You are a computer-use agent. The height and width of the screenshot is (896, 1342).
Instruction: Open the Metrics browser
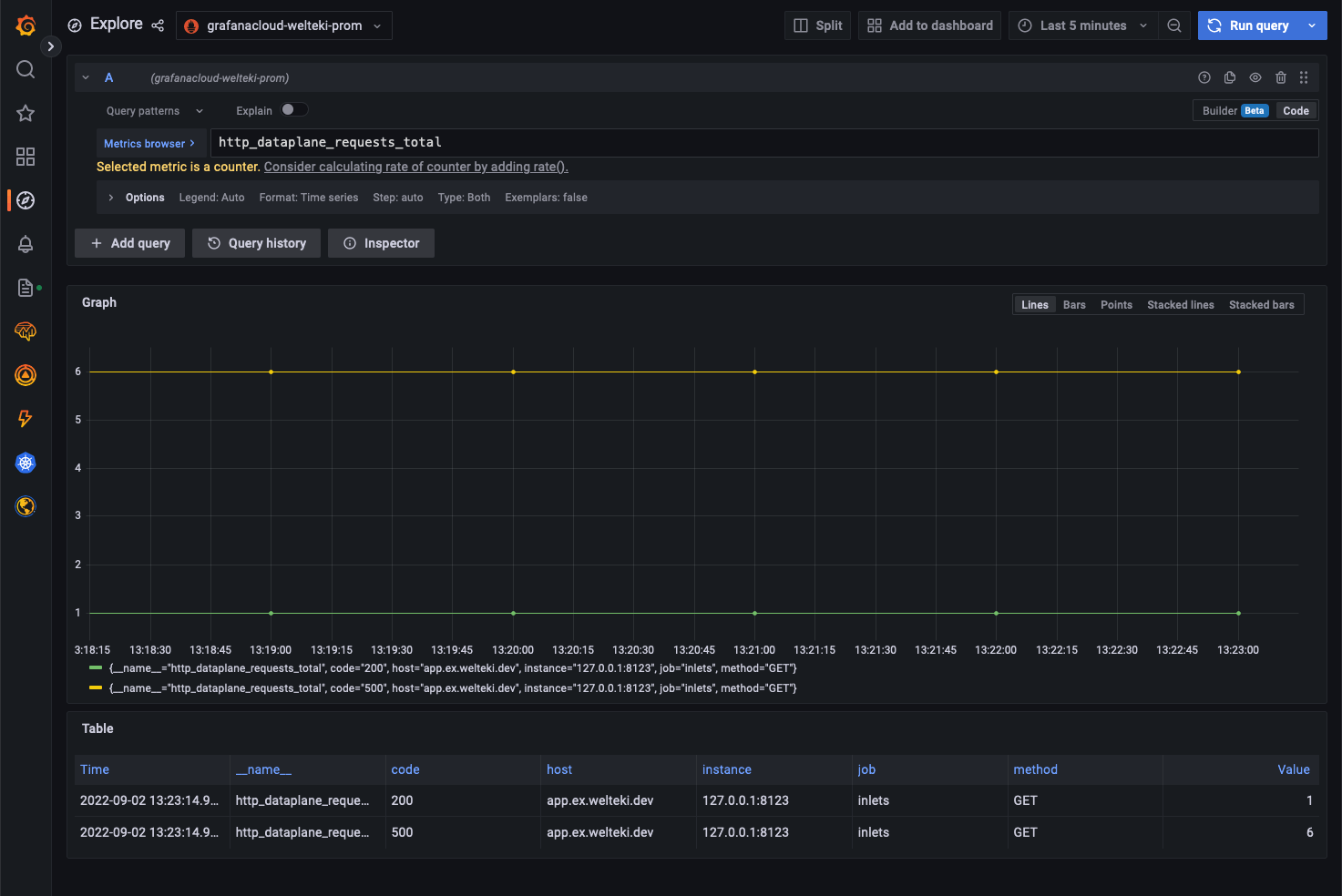click(149, 143)
